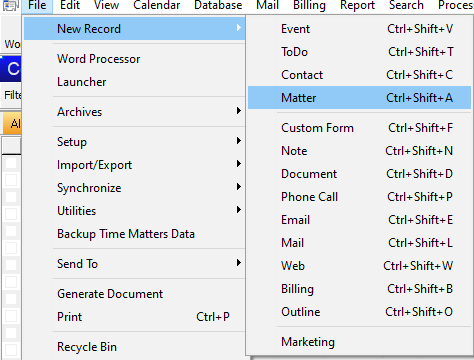Image resolution: width=474 pixels, height=360 pixels.
Task: Open the Calendar menu
Action: (157, 5)
